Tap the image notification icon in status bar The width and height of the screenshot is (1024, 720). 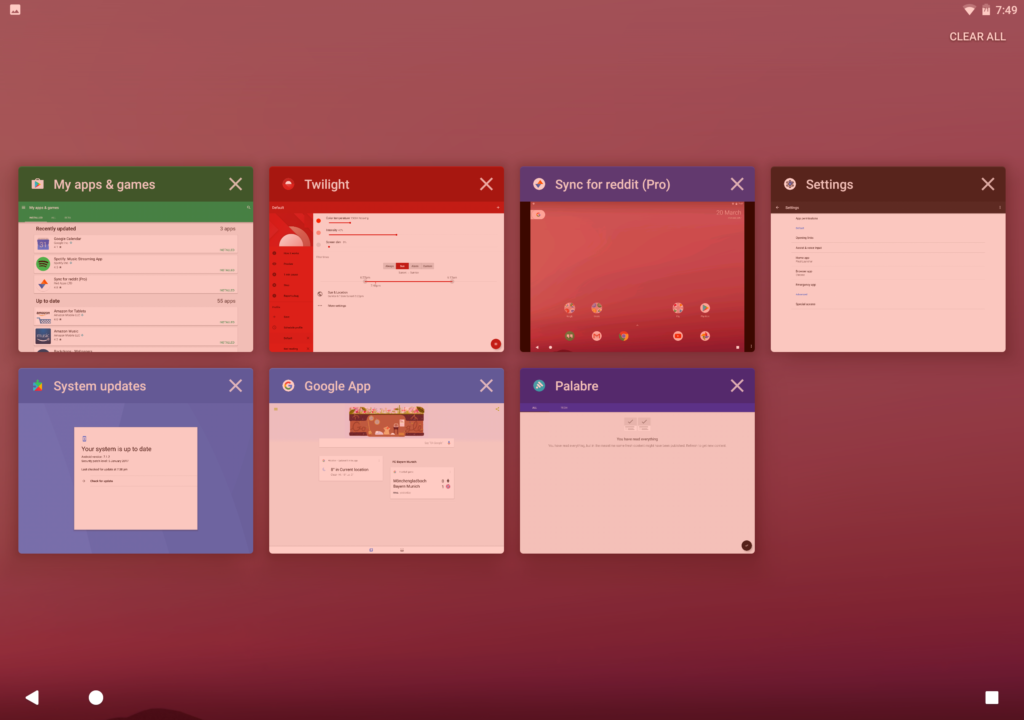click(15, 10)
